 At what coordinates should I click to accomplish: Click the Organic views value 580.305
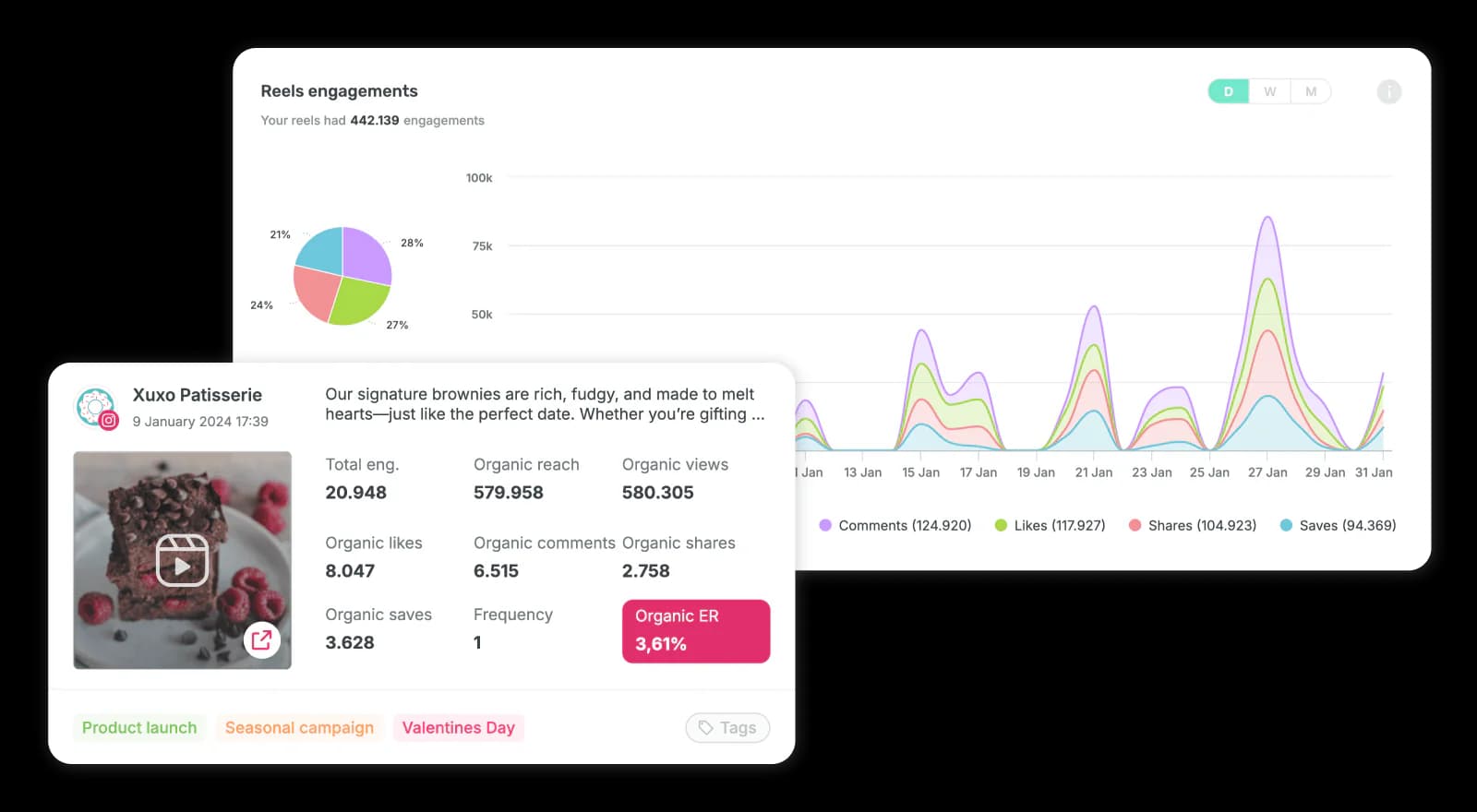[657, 493]
